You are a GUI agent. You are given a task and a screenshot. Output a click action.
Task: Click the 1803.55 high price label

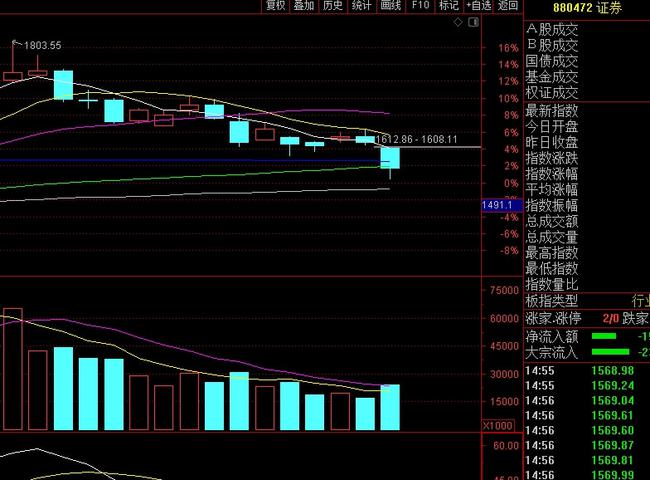(43, 45)
